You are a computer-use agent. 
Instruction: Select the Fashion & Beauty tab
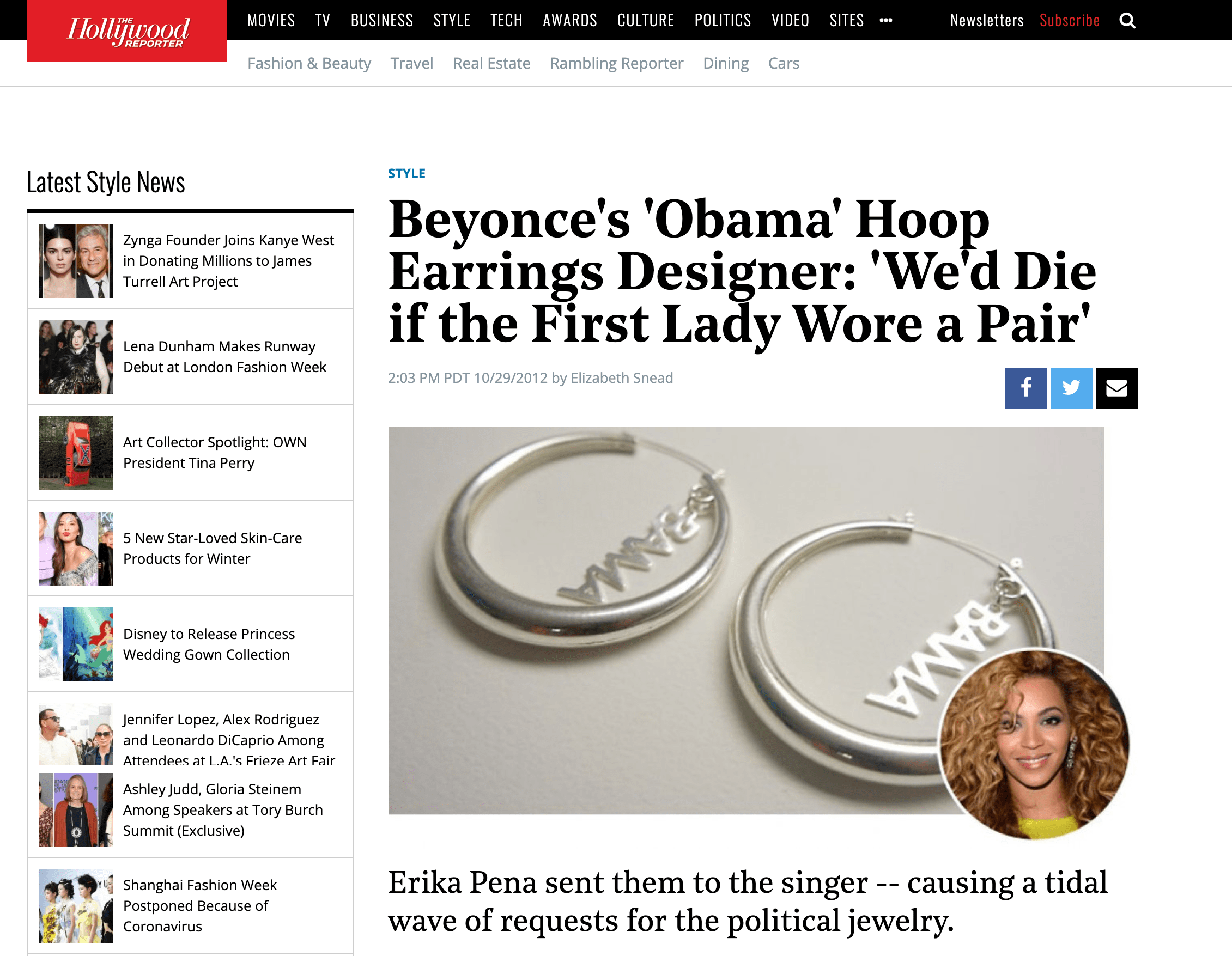(309, 63)
